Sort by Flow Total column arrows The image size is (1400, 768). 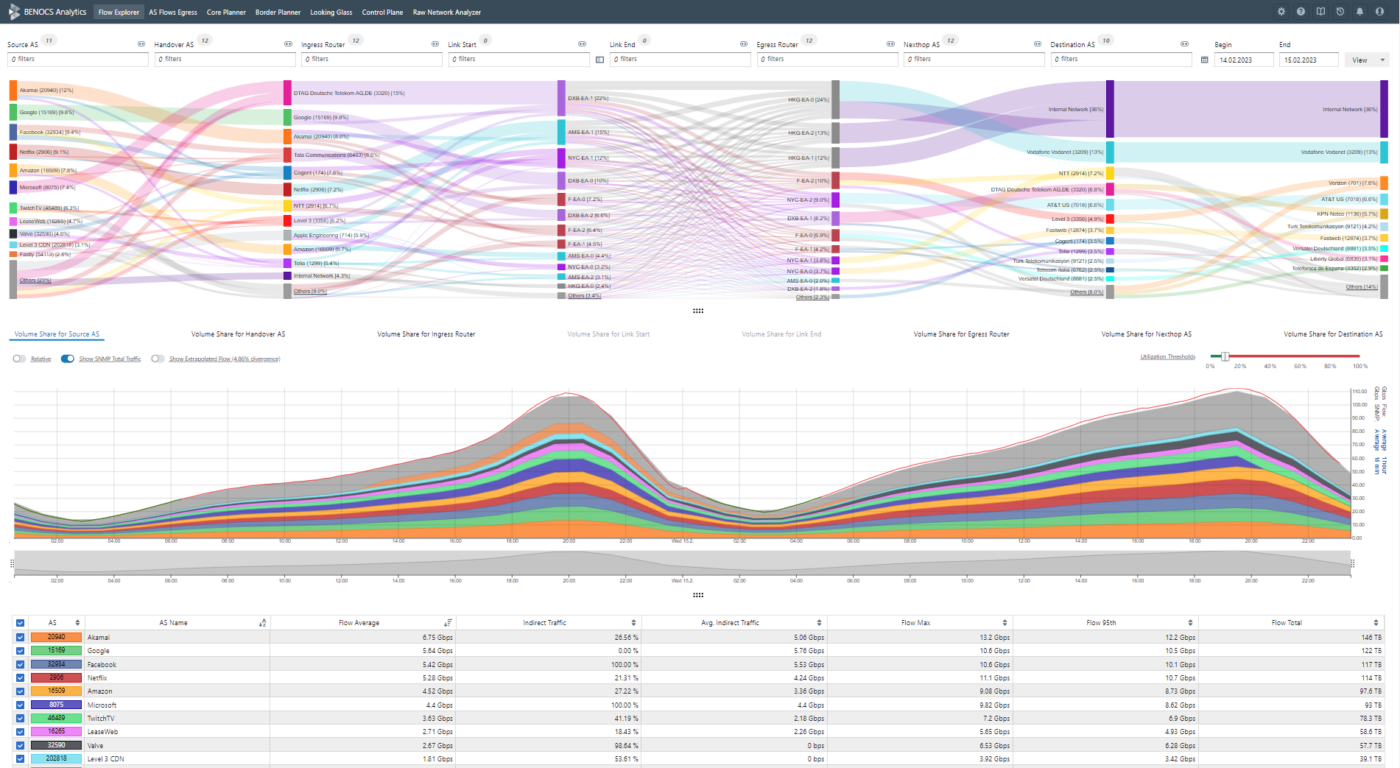click(x=1377, y=622)
